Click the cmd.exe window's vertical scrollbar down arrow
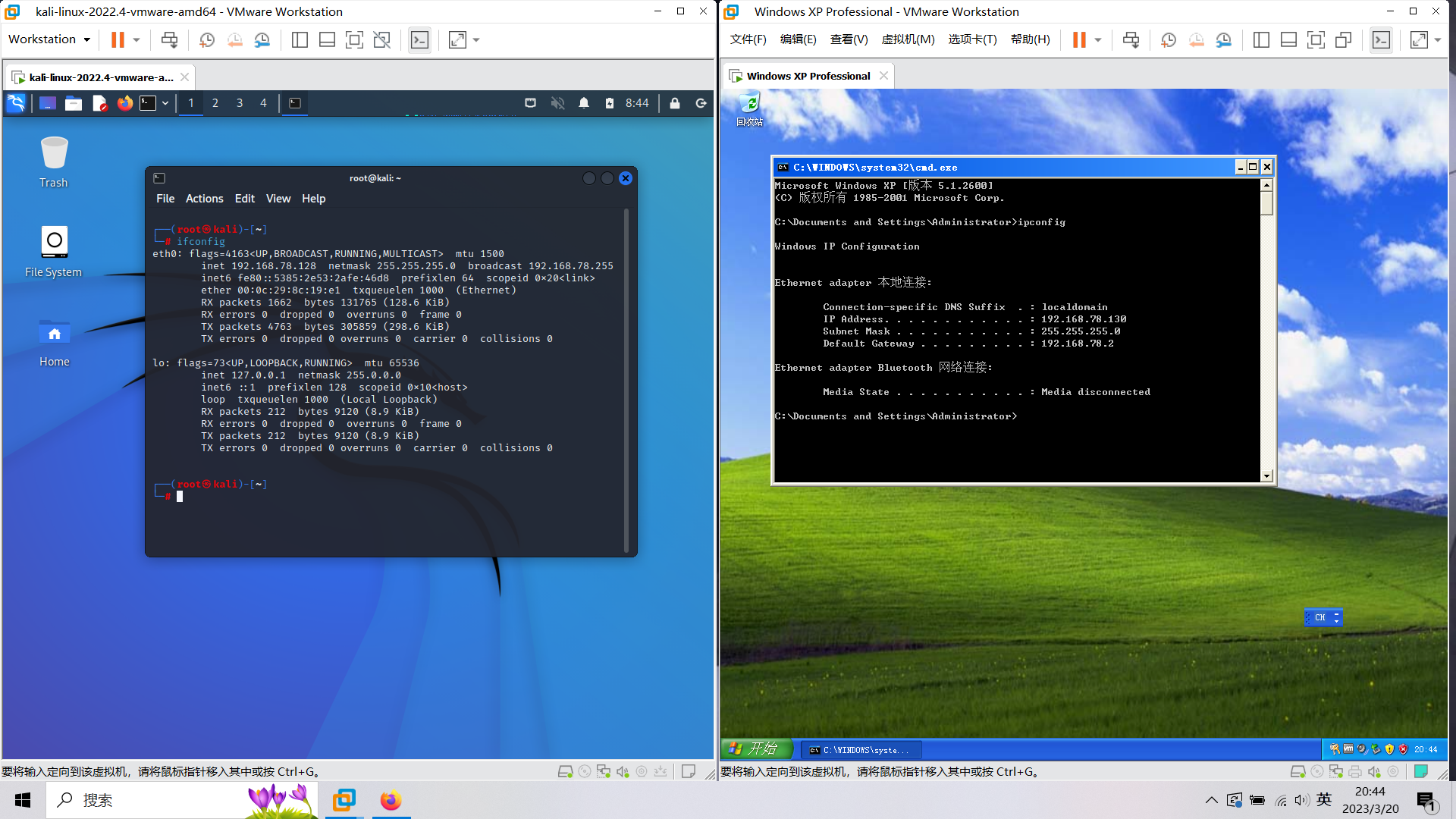Image resolution: width=1456 pixels, height=819 pixels. (1266, 476)
